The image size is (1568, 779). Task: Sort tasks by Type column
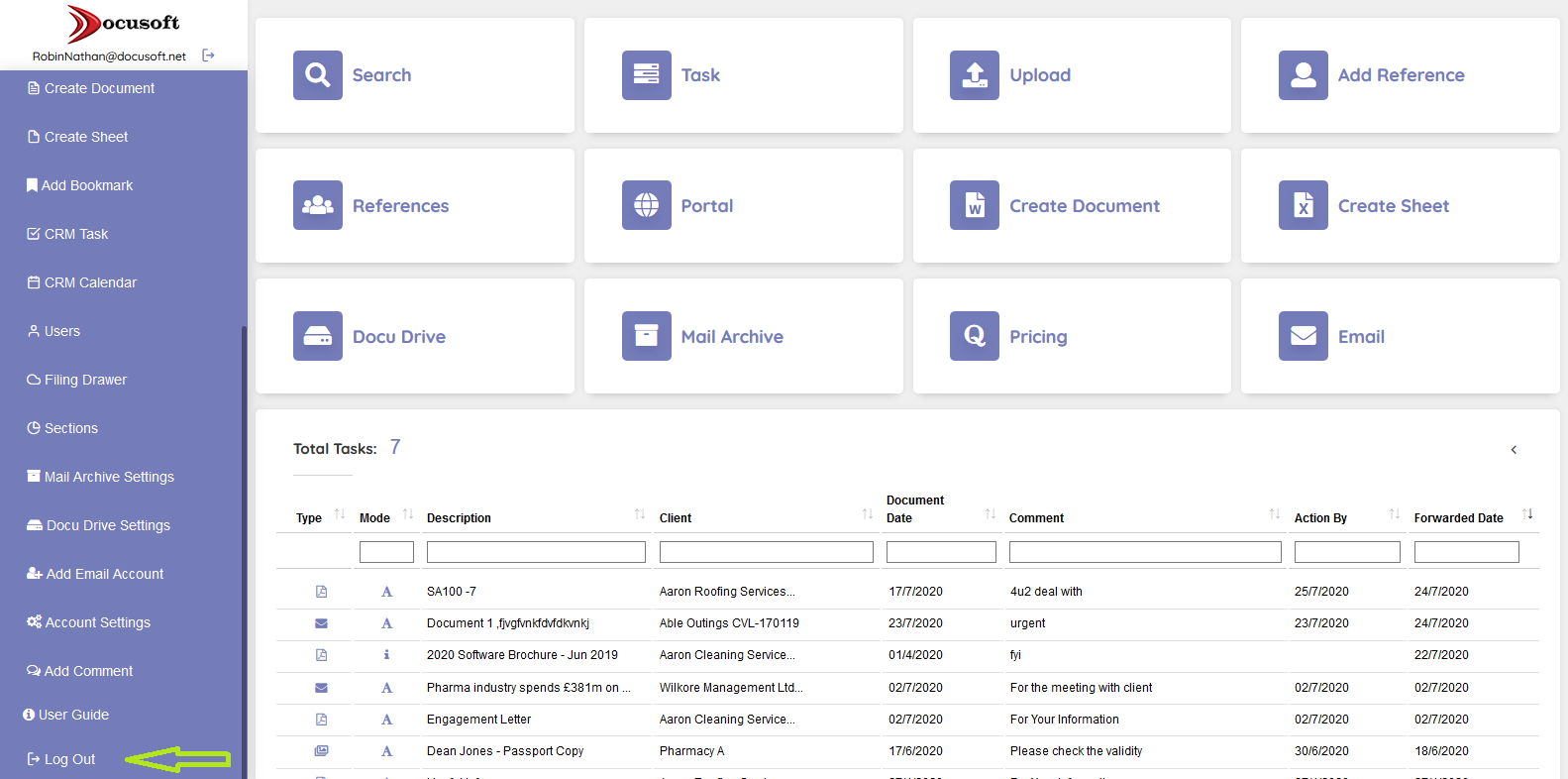(x=340, y=513)
